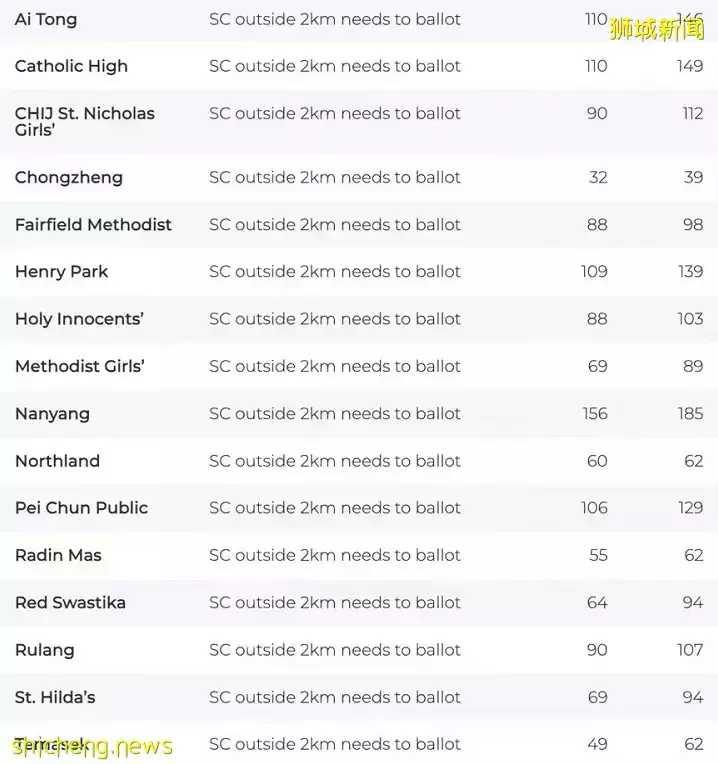Open the Chongzheng school row
Screen dimensions: 718x764
pos(69,177)
